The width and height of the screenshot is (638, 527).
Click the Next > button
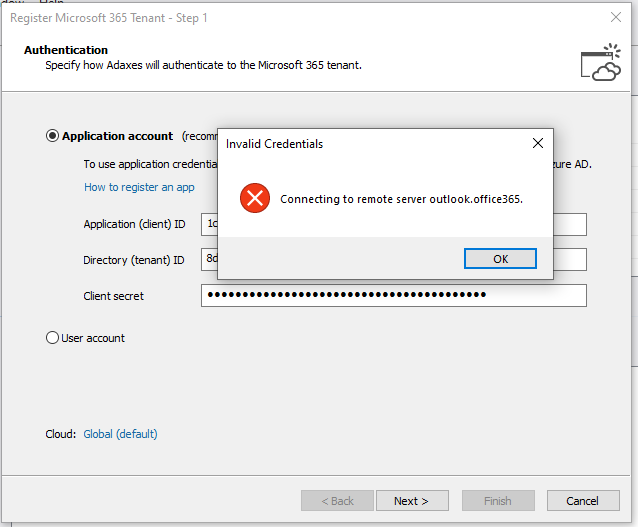(412, 501)
